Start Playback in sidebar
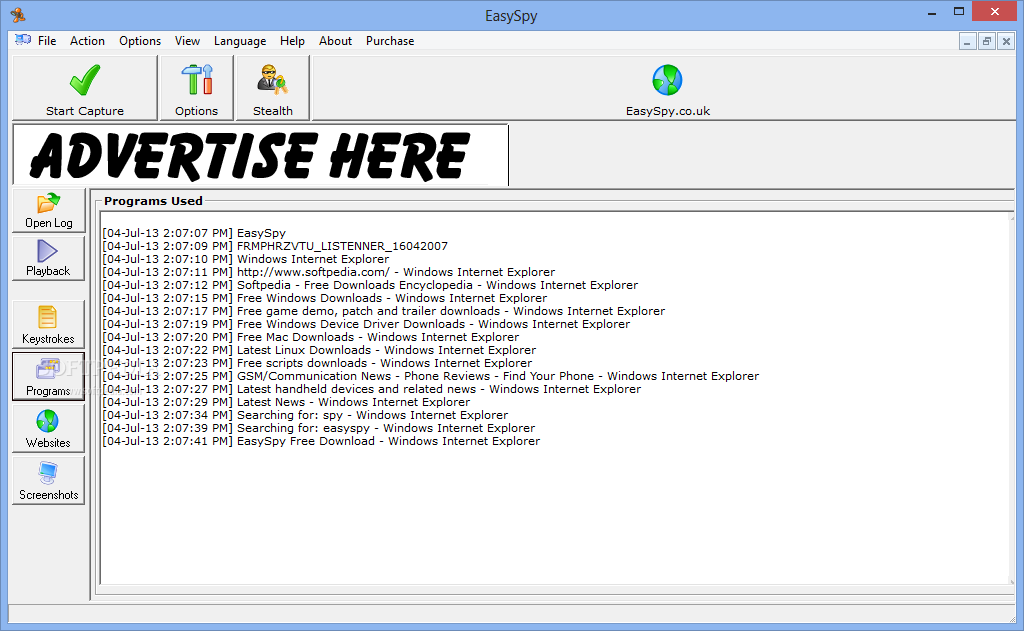Image resolution: width=1024 pixels, height=631 pixels. (x=48, y=259)
